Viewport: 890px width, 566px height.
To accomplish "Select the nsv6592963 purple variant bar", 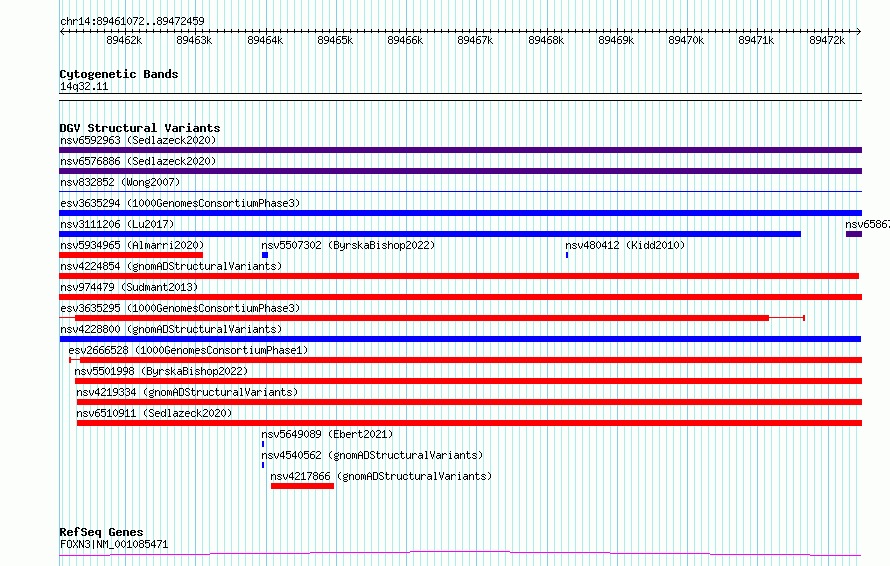I will pyautogui.click(x=460, y=150).
